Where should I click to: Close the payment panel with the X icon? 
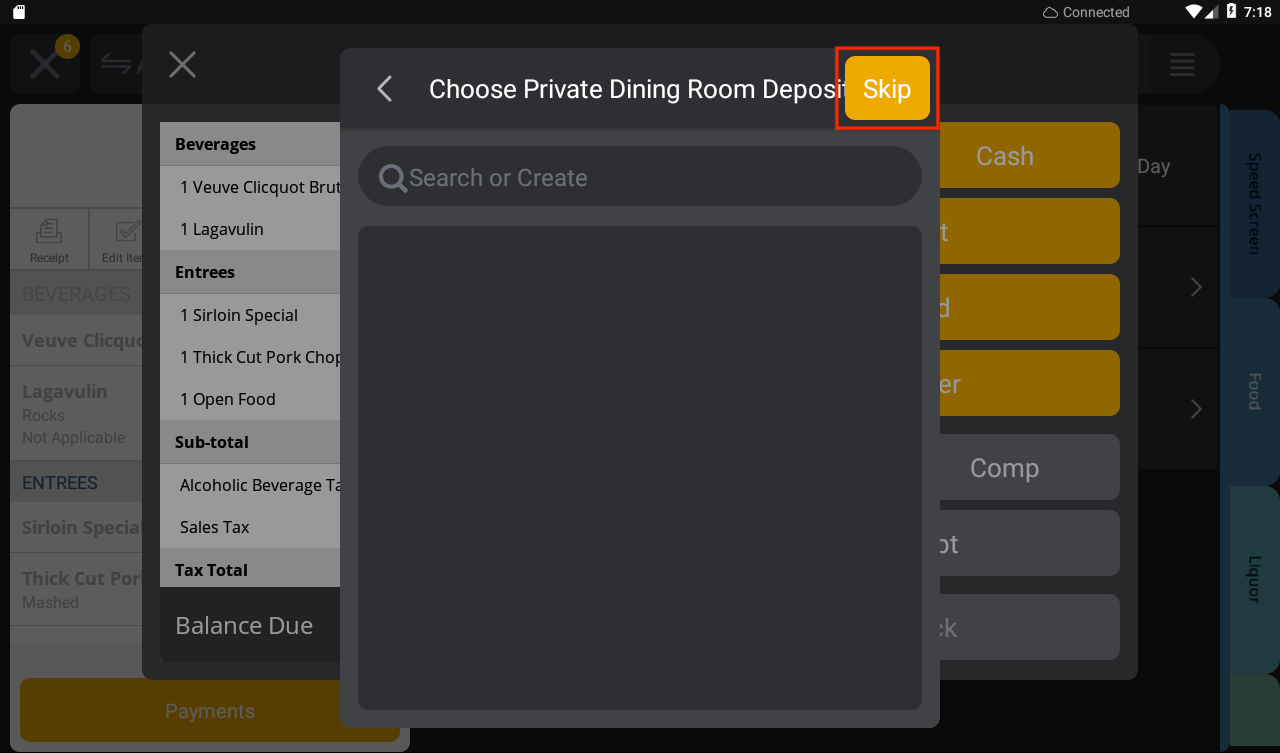coord(182,65)
